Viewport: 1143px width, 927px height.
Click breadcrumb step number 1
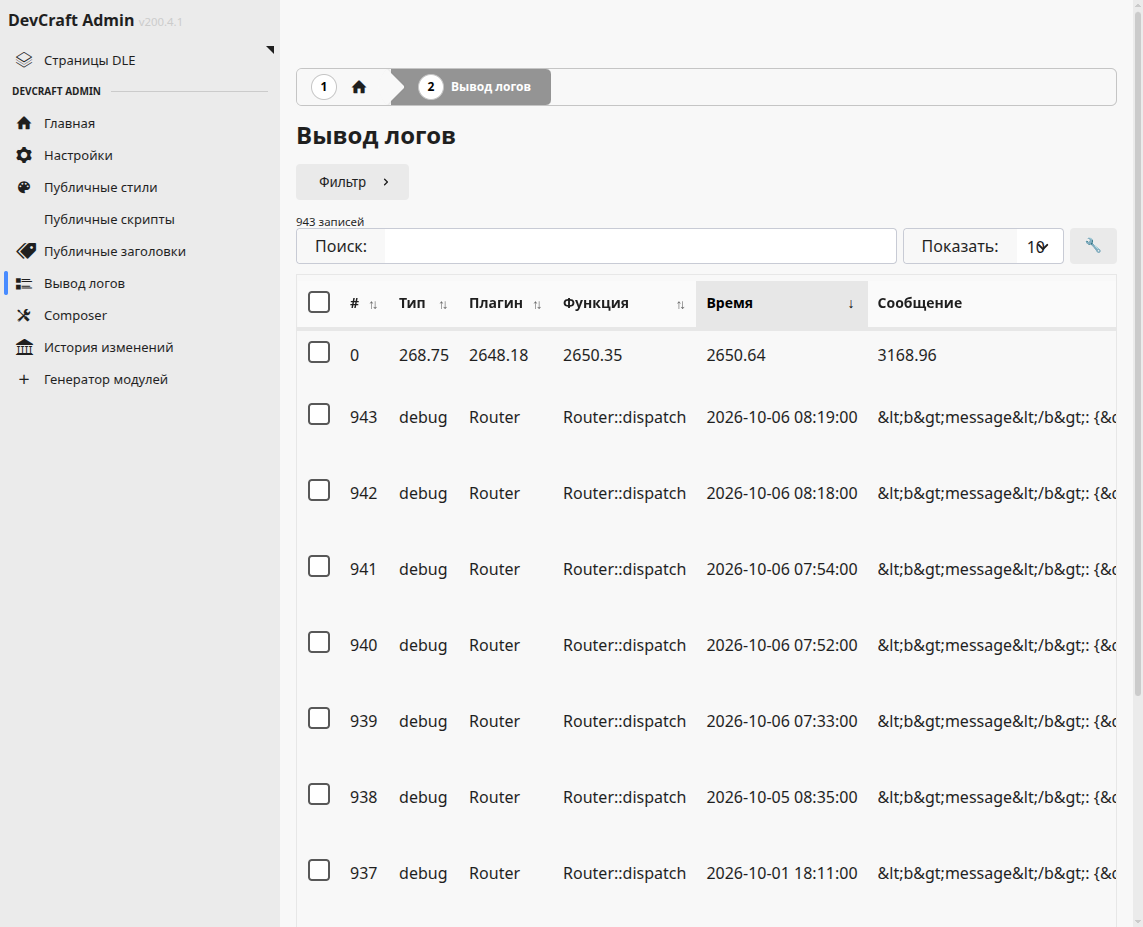[324, 87]
